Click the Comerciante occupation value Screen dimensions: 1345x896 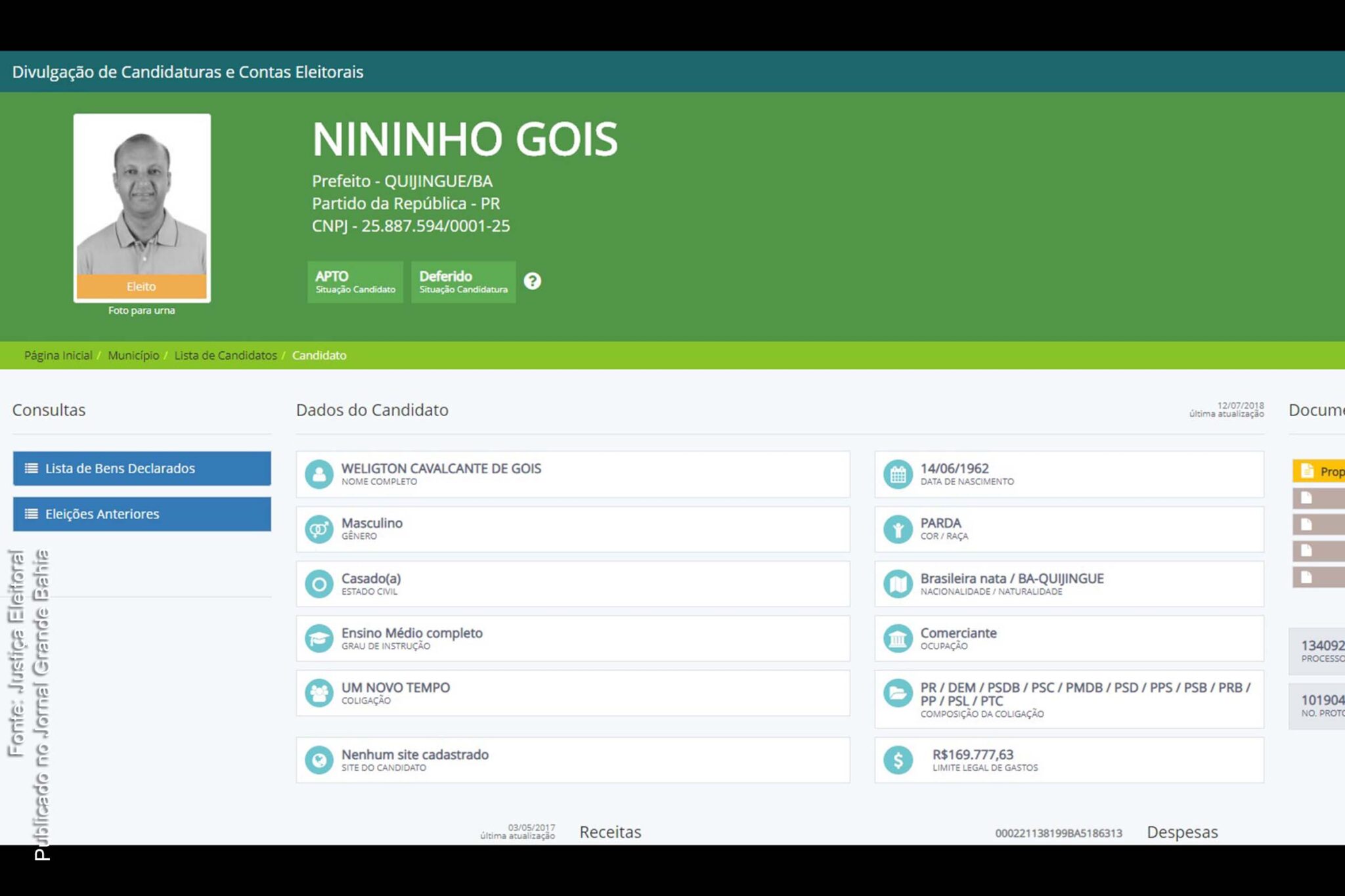pos(958,633)
